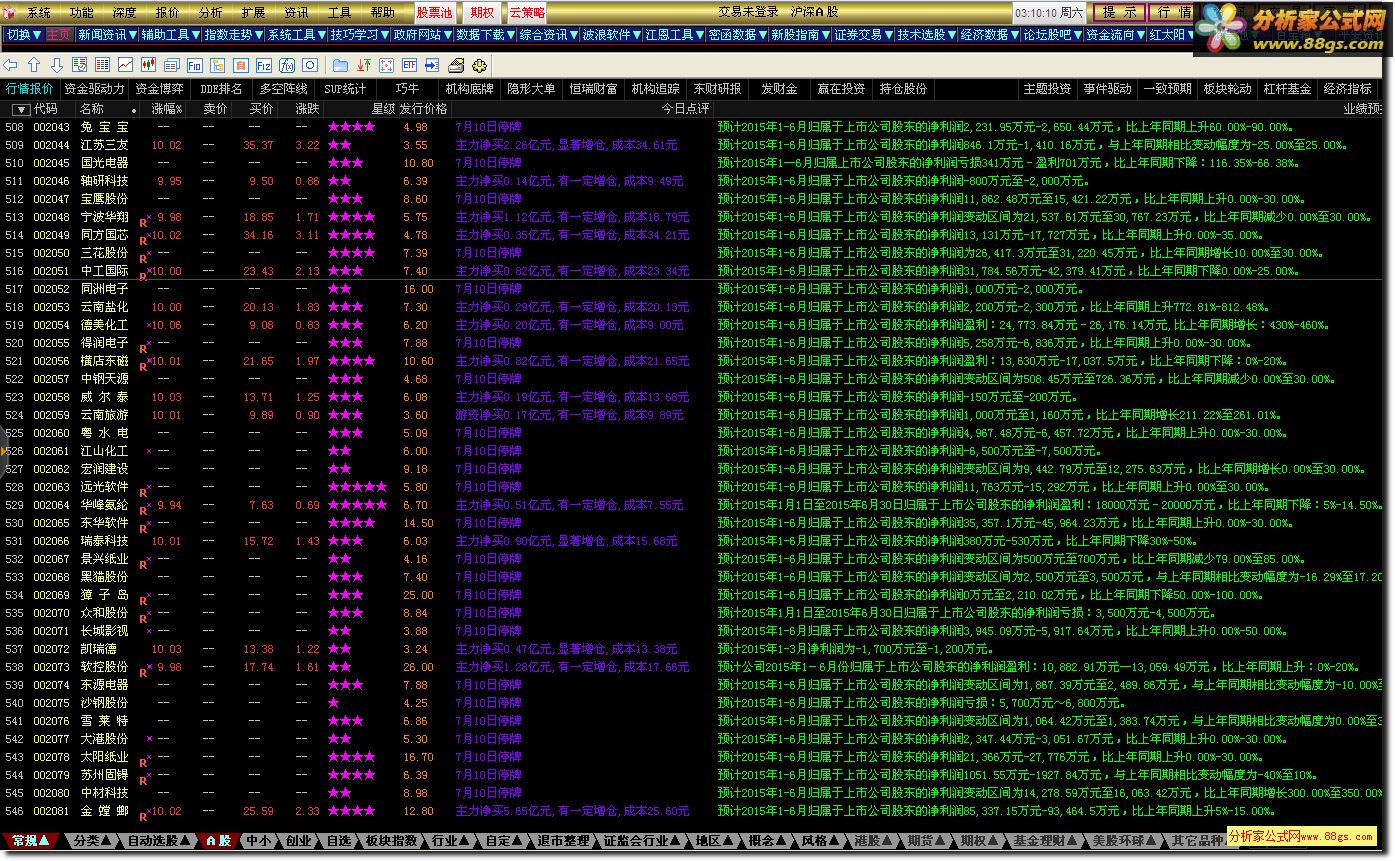The height and width of the screenshot is (861, 1395).
Task: Click the 云策略 button
Action: point(527,13)
